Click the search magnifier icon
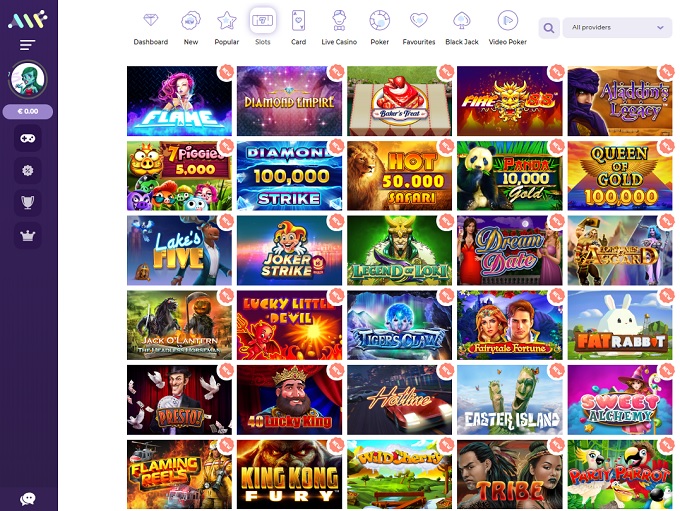The height and width of the screenshot is (511, 680). pos(549,28)
